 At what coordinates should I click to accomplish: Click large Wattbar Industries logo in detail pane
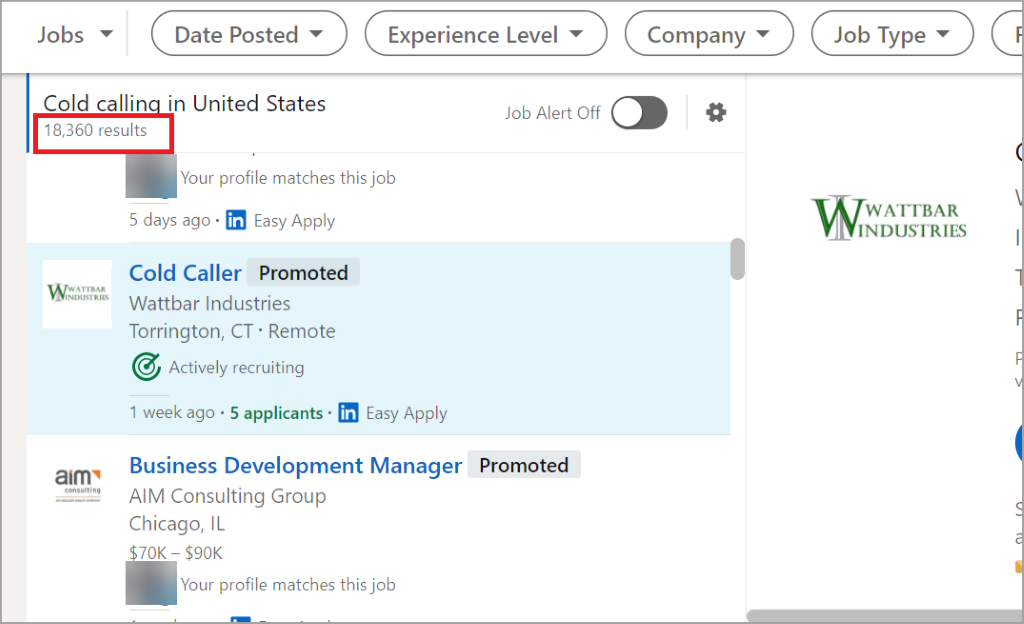[889, 218]
